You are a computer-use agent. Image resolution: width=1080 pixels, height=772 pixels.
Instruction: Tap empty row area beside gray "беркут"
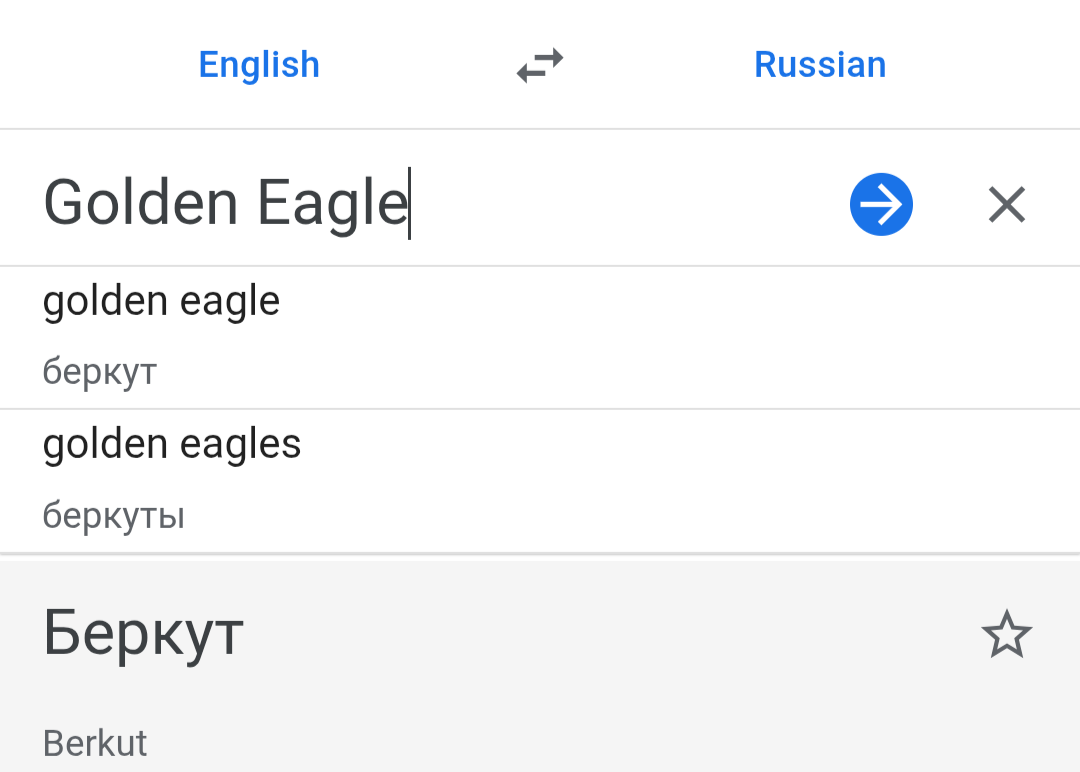point(650,372)
